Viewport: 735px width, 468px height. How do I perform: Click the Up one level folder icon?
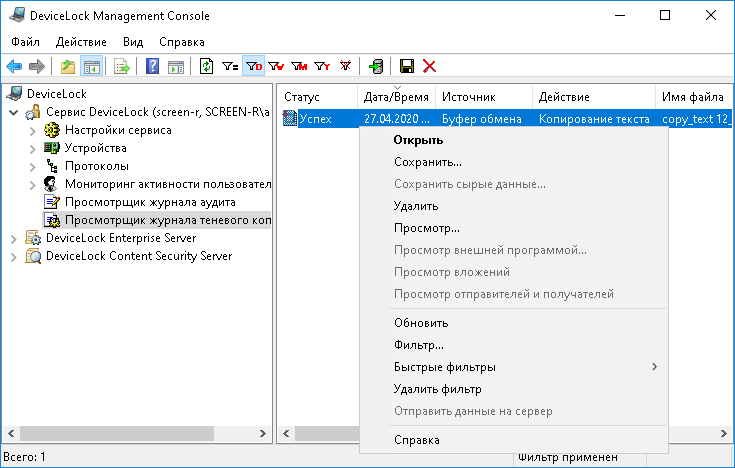tap(68, 66)
